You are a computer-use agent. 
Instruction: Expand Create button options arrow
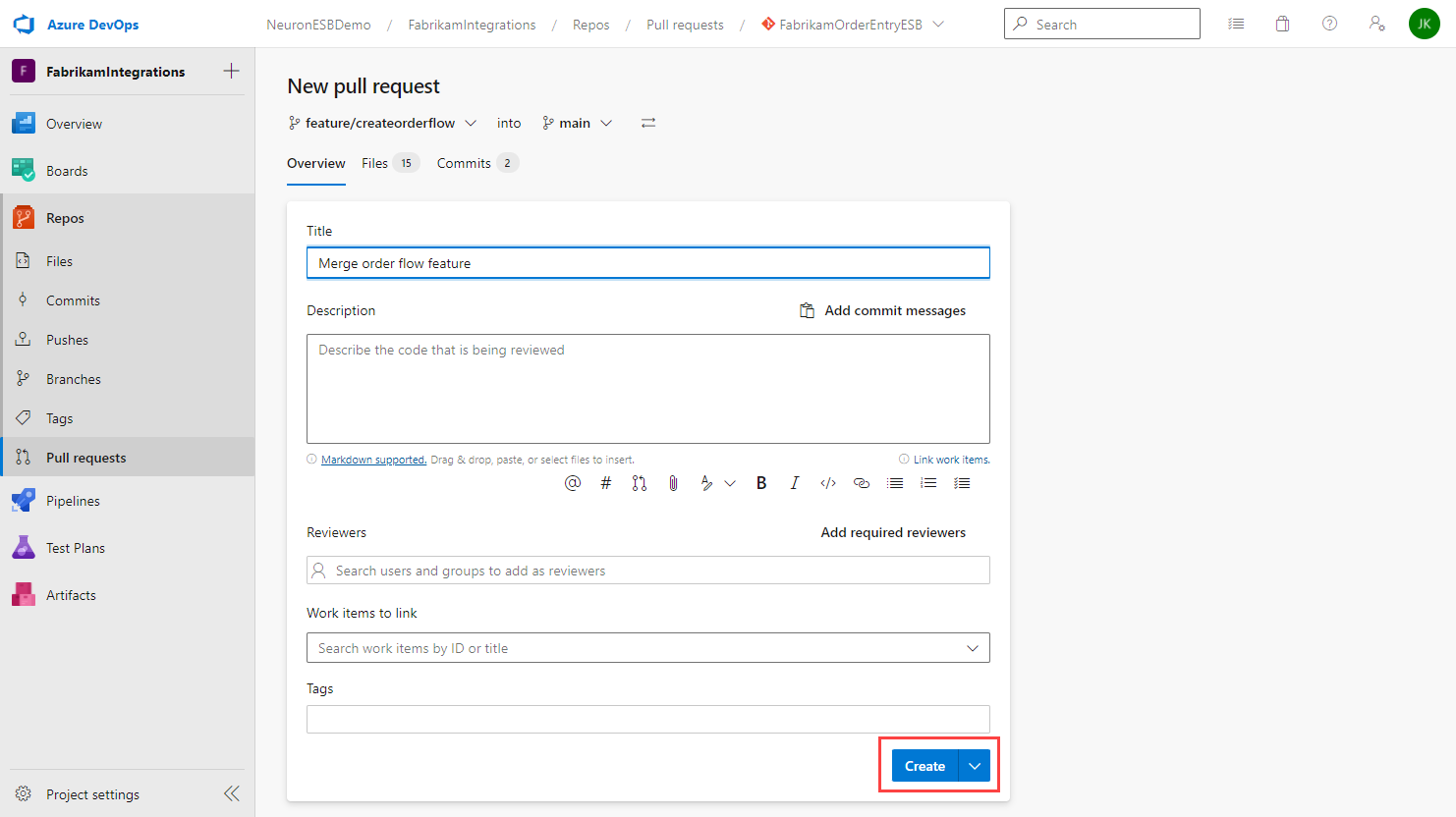975,766
